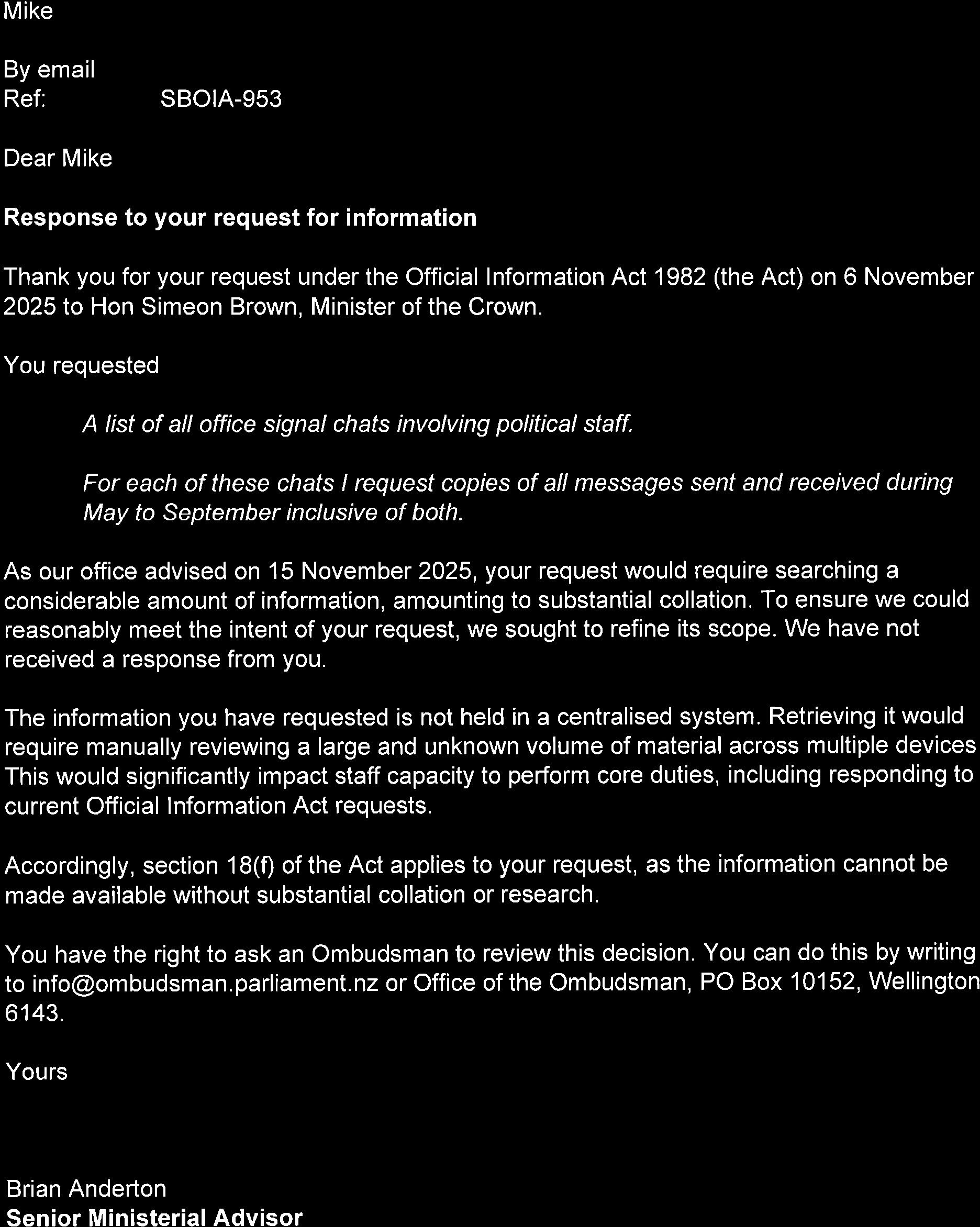Click the italic text 'May to September inclusive of both'

[x=273, y=513]
